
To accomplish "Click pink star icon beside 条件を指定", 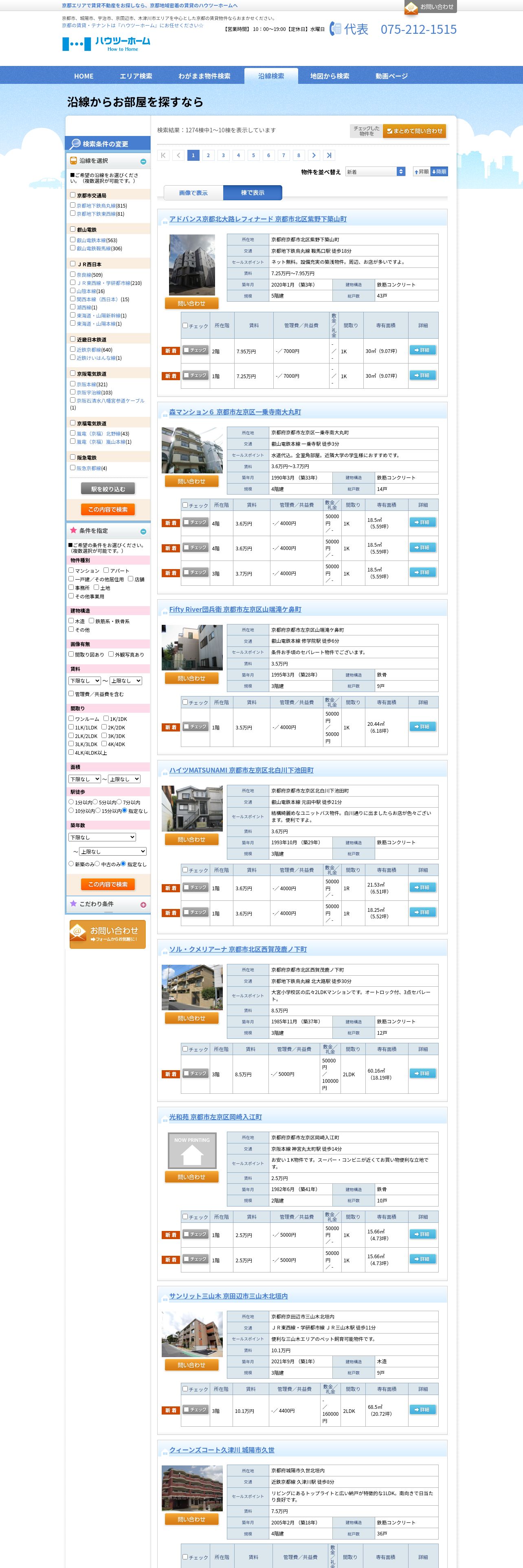I will point(73,530).
